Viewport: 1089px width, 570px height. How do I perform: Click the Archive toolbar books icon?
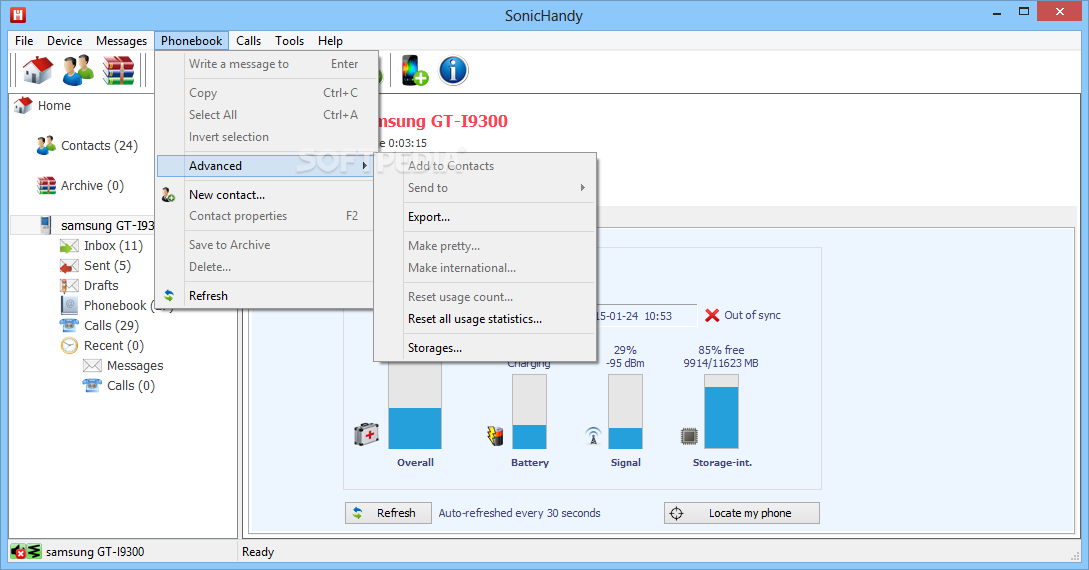click(x=117, y=70)
